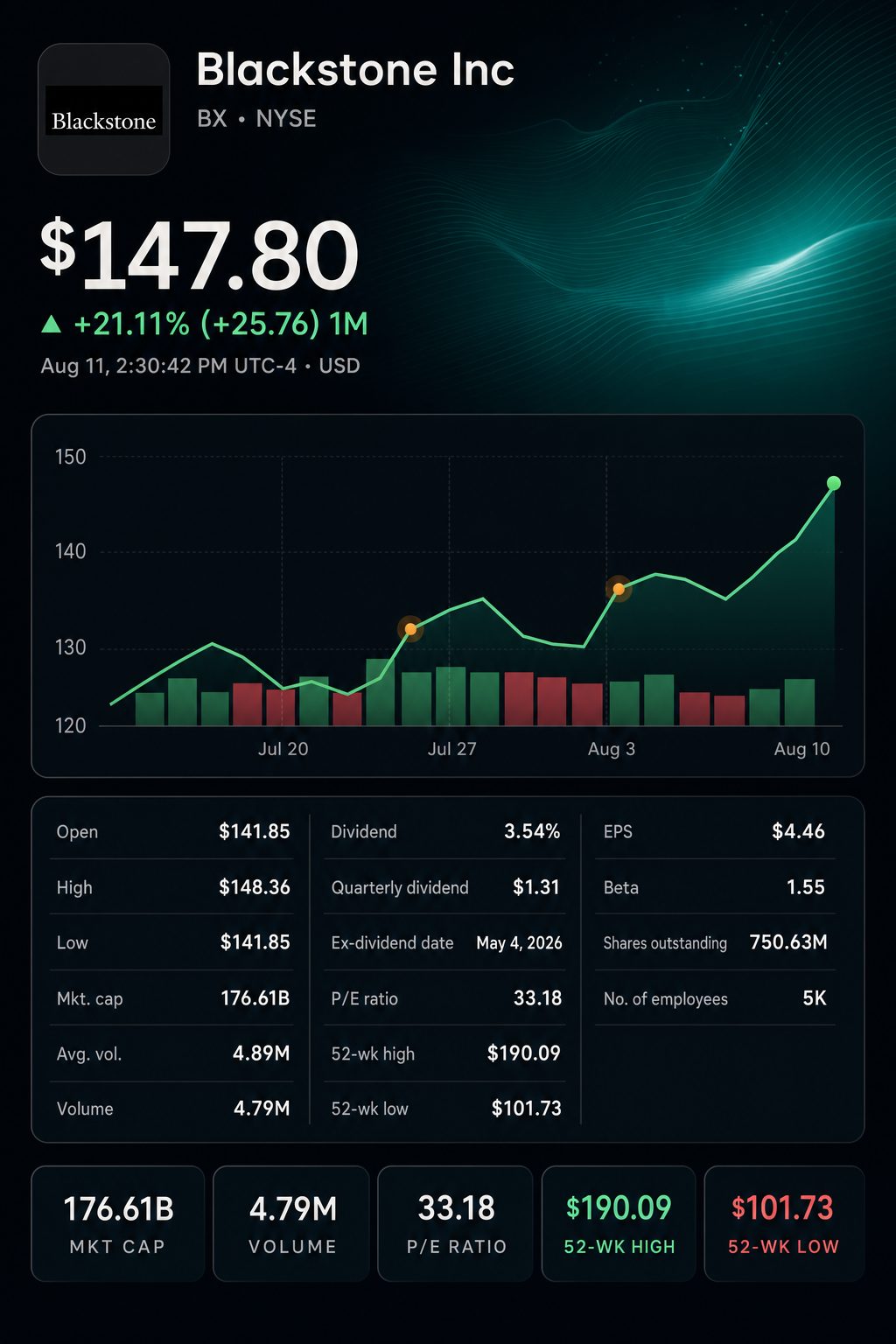The height and width of the screenshot is (1344, 896).
Task: Click the Blackstone logo tile
Action: pos(103,109)
